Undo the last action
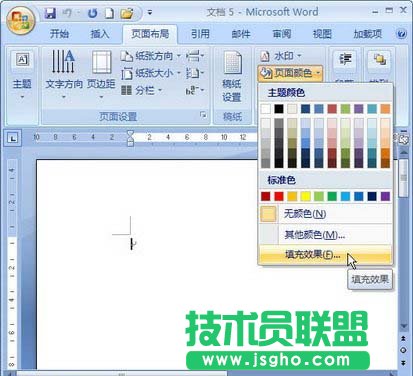This screenshot has width=413, height=376. coord(67,13)
